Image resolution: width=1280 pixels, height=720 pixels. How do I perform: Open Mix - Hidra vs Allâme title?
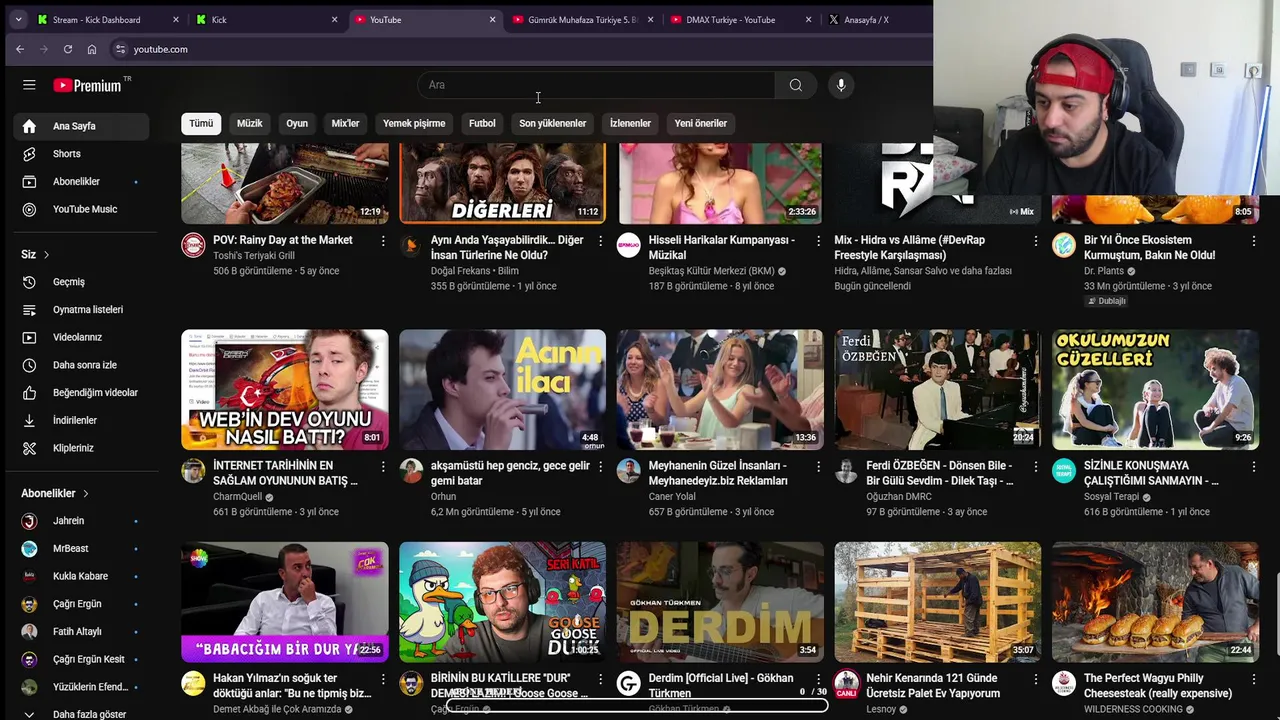pyautogui.click(x=910, y=247)
